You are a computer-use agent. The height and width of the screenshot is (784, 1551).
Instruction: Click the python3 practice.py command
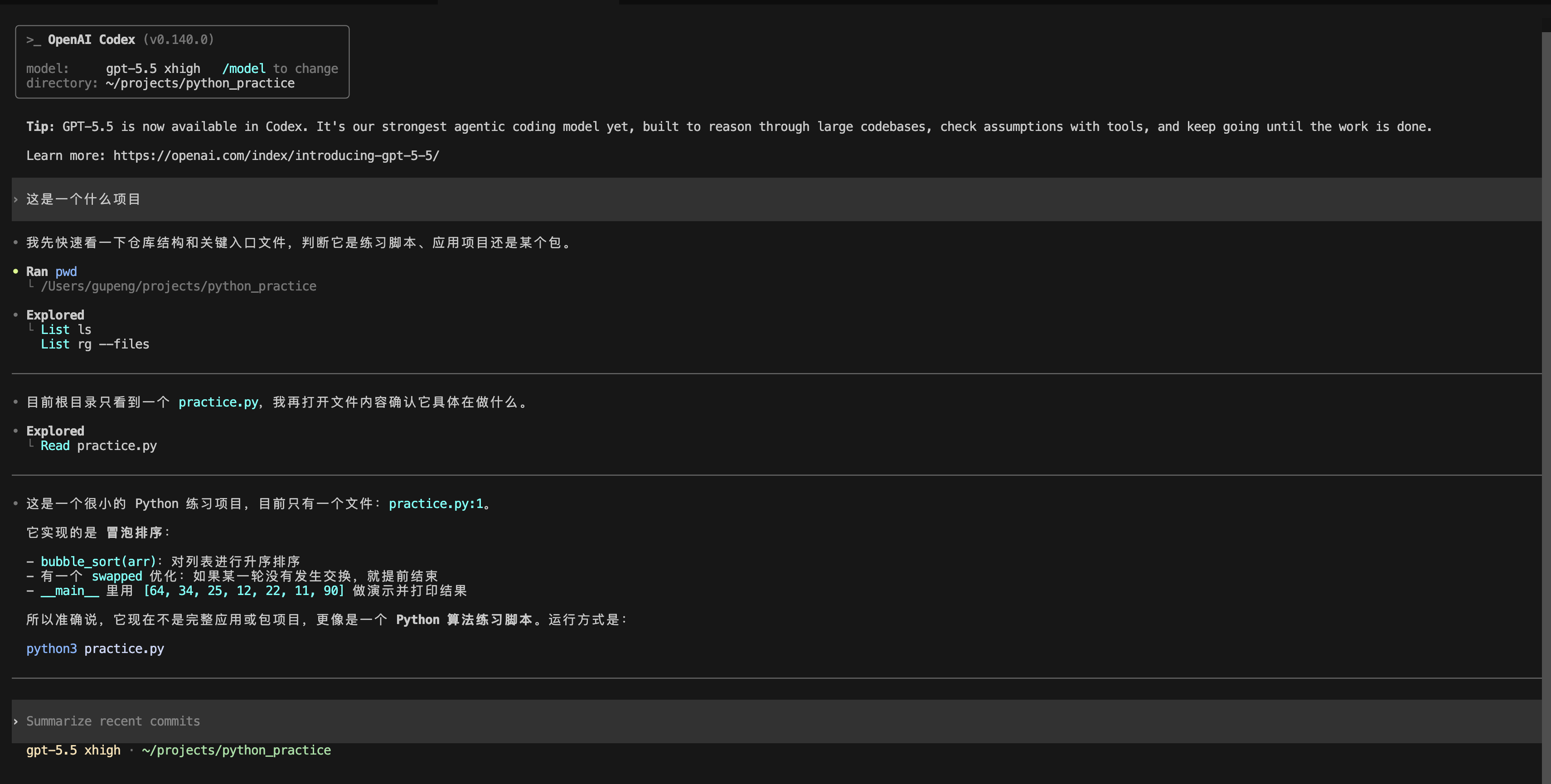point(95,648)
